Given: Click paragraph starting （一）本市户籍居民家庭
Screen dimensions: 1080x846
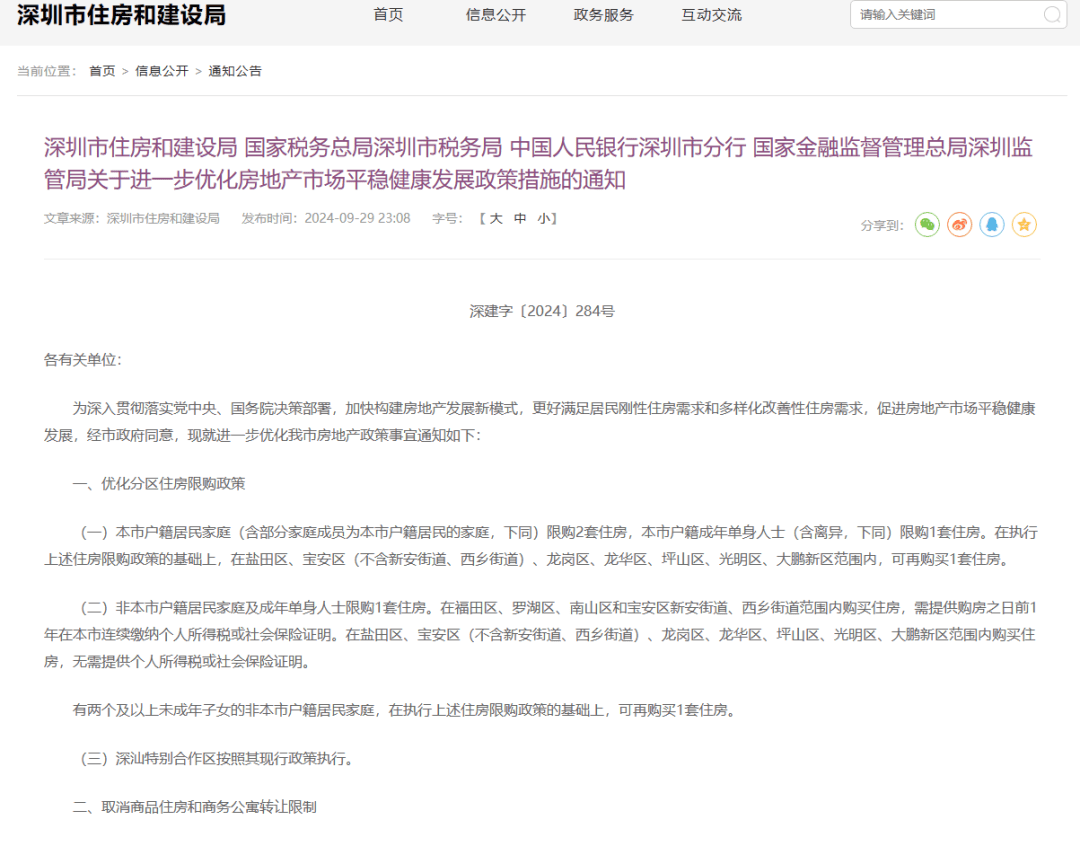Looking at the screenshot, I should [x=541, y=546].
